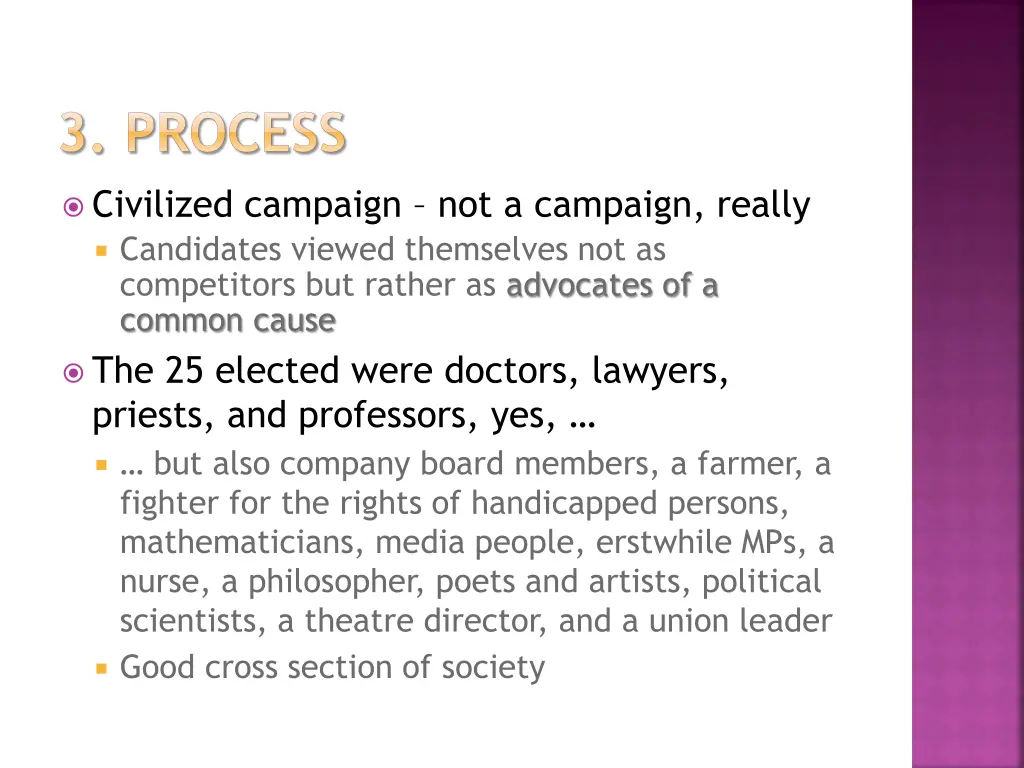Click the text 'Good cross section of society'
The image size is (1024, 768).
pyautogui.click(x=332, y=668)
